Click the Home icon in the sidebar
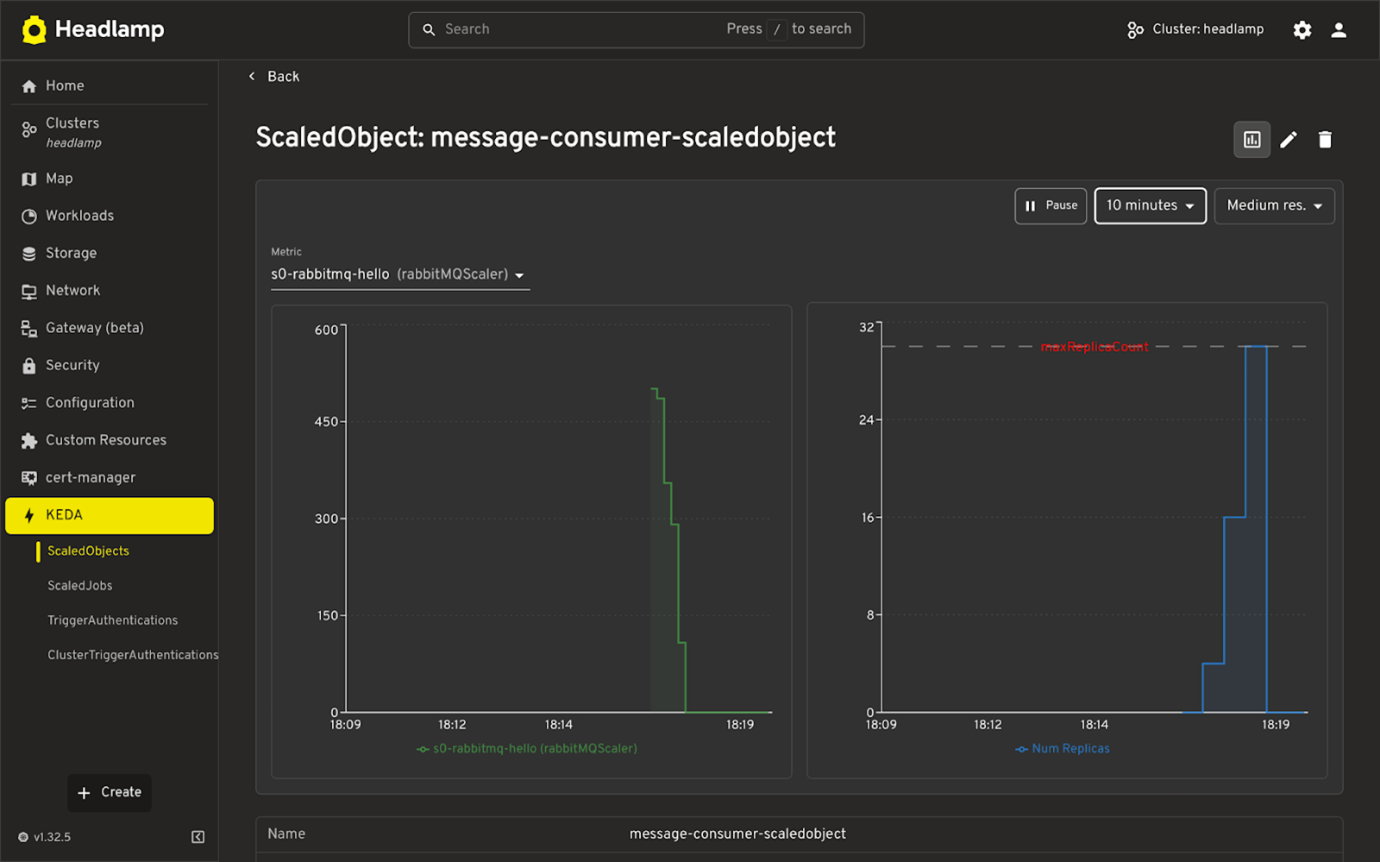The height and width of the screenshot is (862, 1380). (x=29, y=87)
